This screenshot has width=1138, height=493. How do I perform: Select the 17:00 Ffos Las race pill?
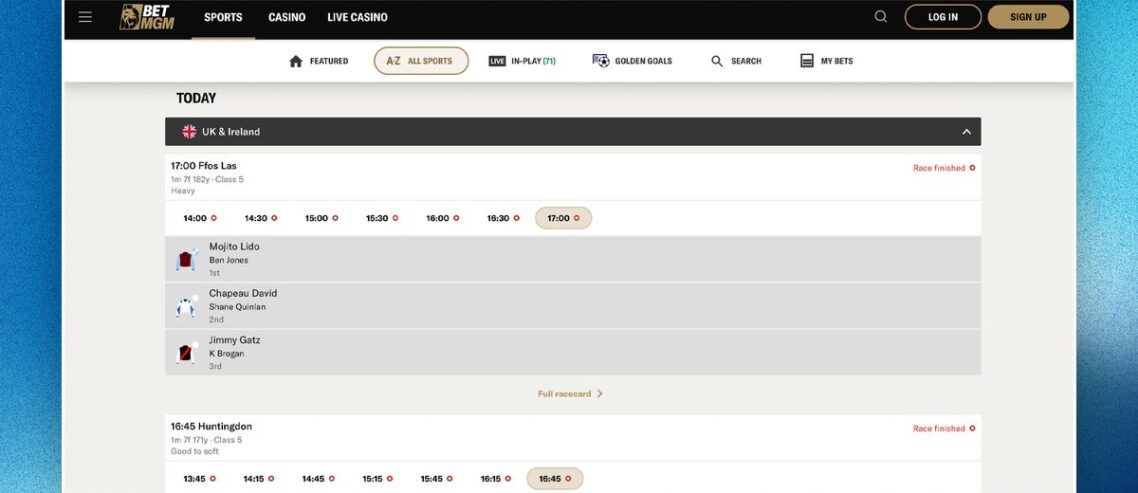(563, 218)
